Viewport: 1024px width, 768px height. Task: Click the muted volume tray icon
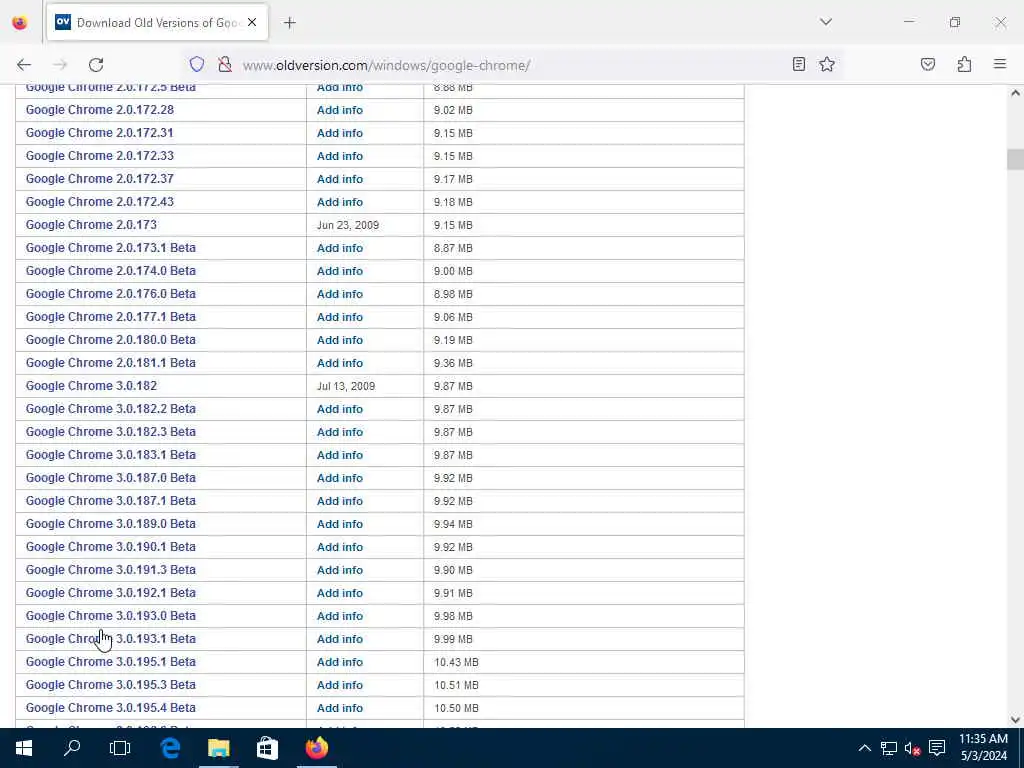click(x=912, y=748)
